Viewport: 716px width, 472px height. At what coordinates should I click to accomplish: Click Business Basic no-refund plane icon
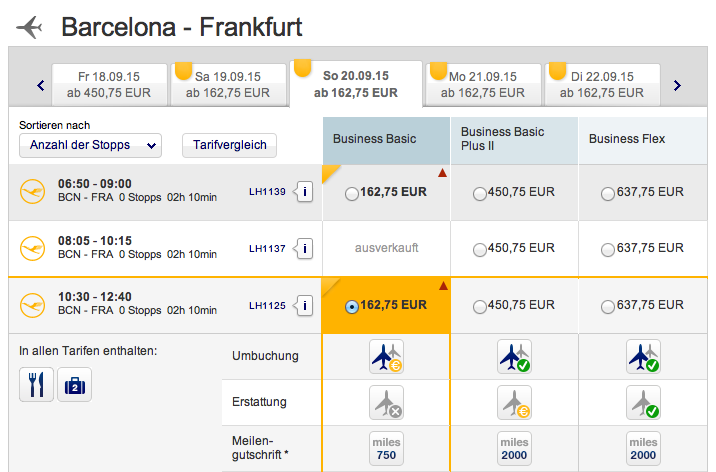pyautogui.click(x=386, y=402)
